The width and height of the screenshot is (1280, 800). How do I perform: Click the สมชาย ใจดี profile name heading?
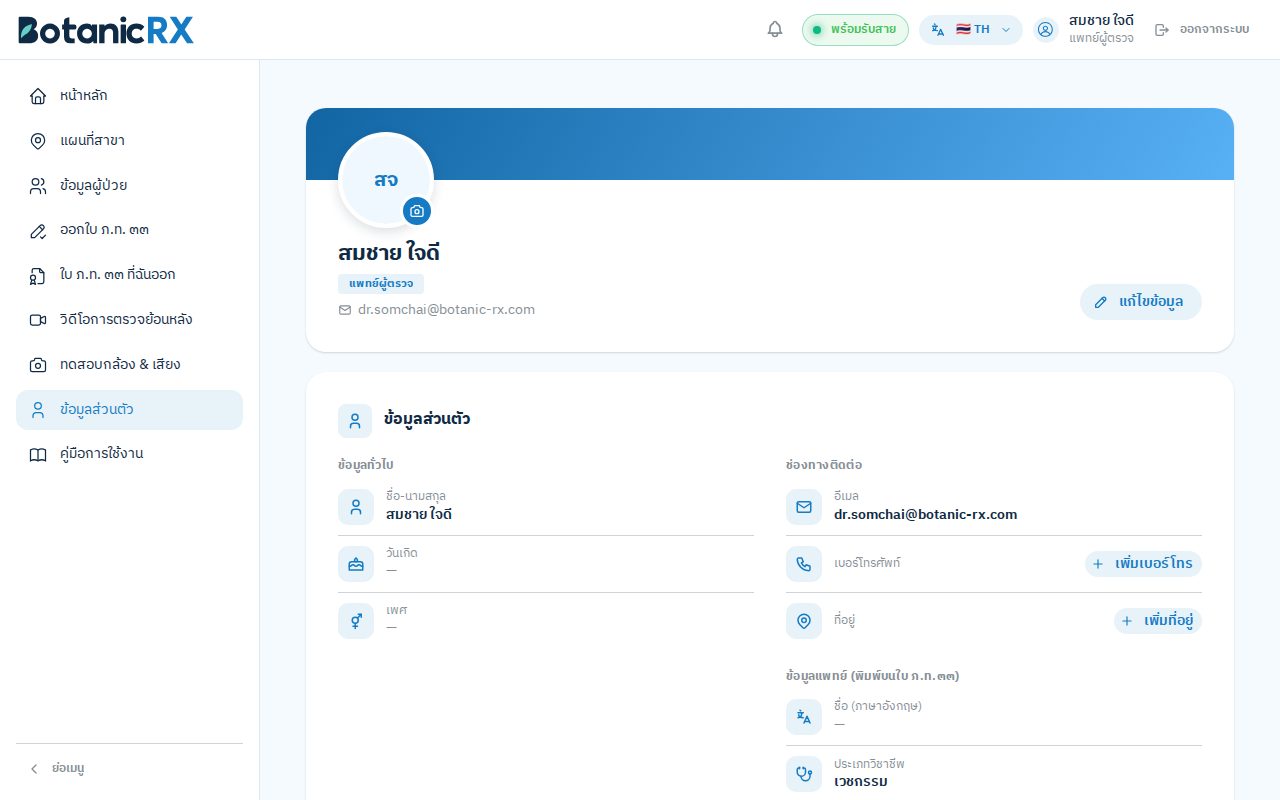coord(389,253)
